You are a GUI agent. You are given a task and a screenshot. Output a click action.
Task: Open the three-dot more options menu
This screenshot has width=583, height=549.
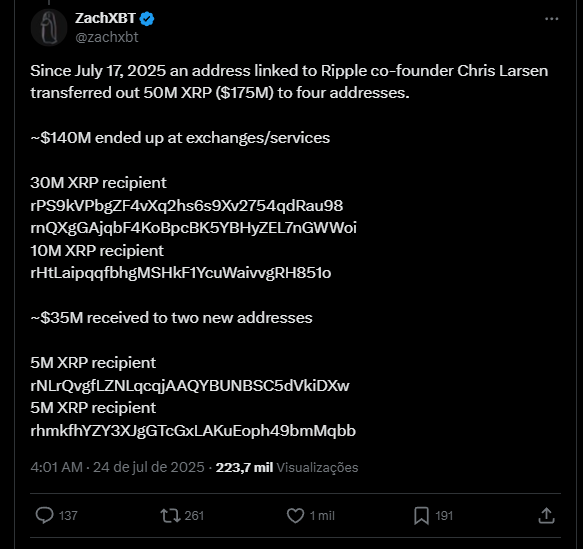pos(551,19)
